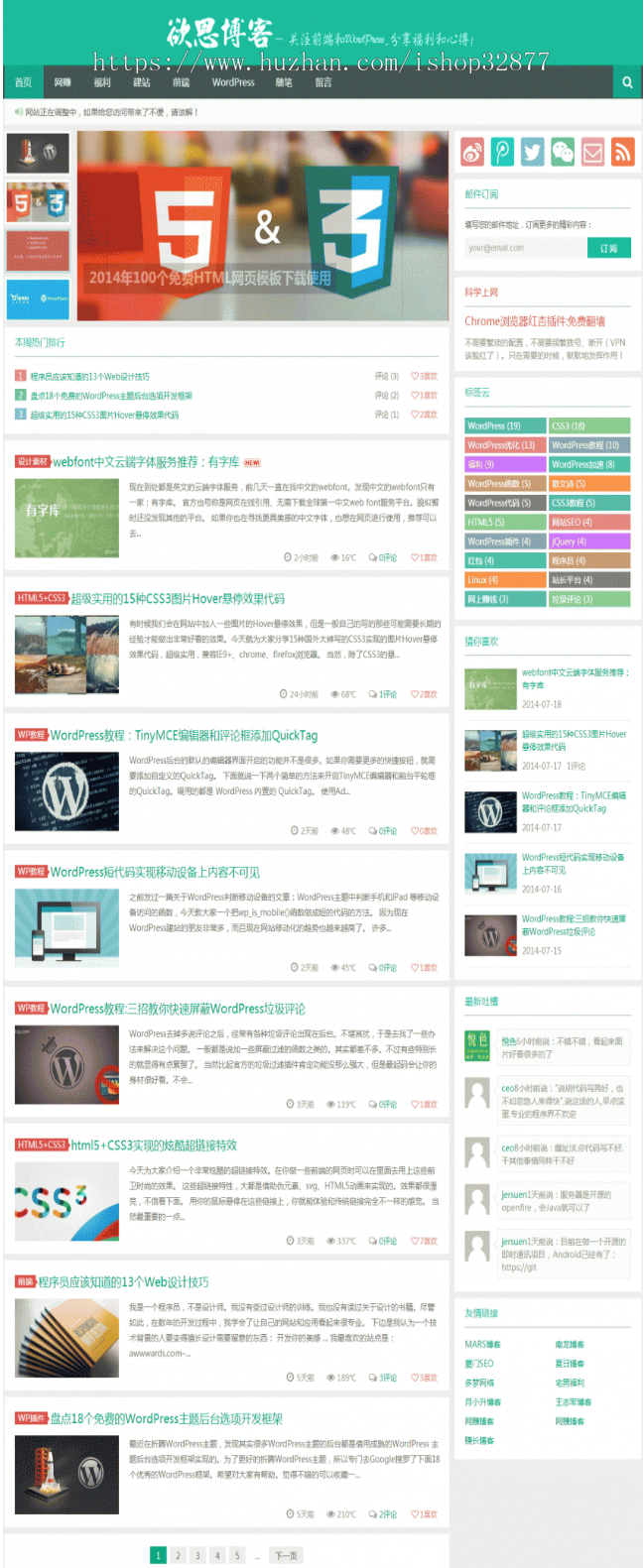Select the 站长平台 (4) tag
Screen dimensions: 644x1568
click(x=589, y=579)
